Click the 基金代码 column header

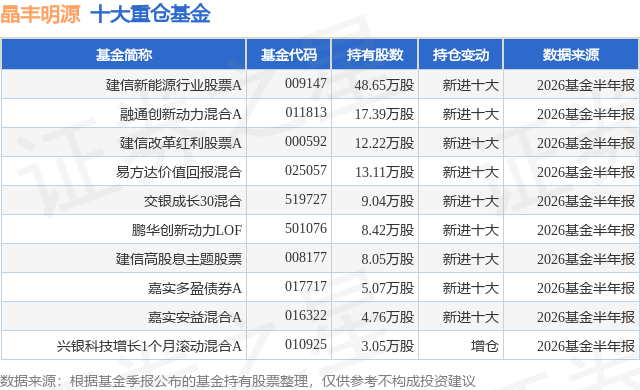point(289,54)
